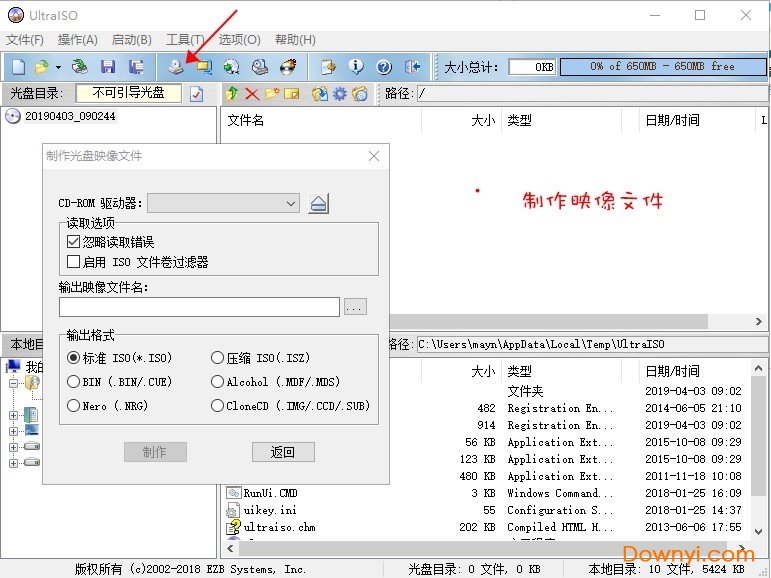The image size is (771, 578).
Task: Click the green Up folder arrow icon
Action: coord(231,94)
